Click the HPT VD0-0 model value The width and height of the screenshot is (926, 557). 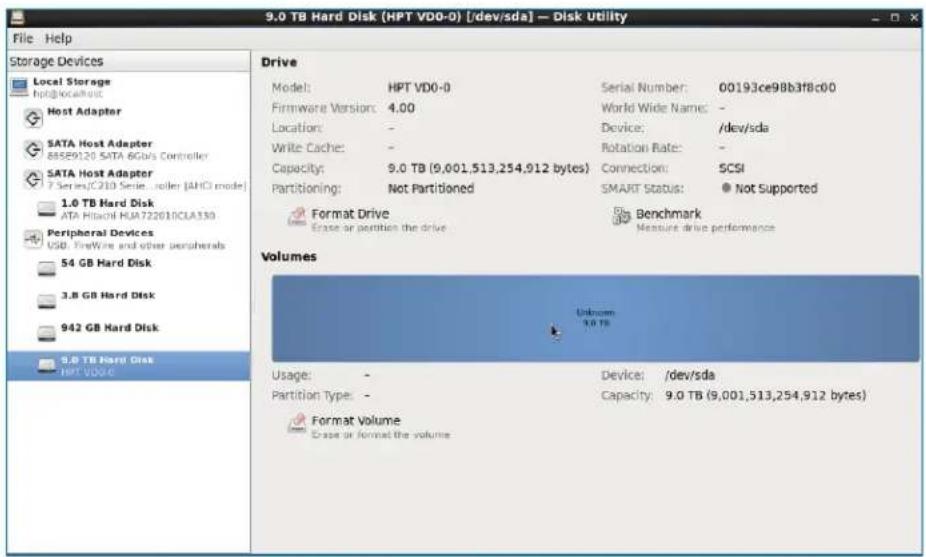[x=419, y=87]
